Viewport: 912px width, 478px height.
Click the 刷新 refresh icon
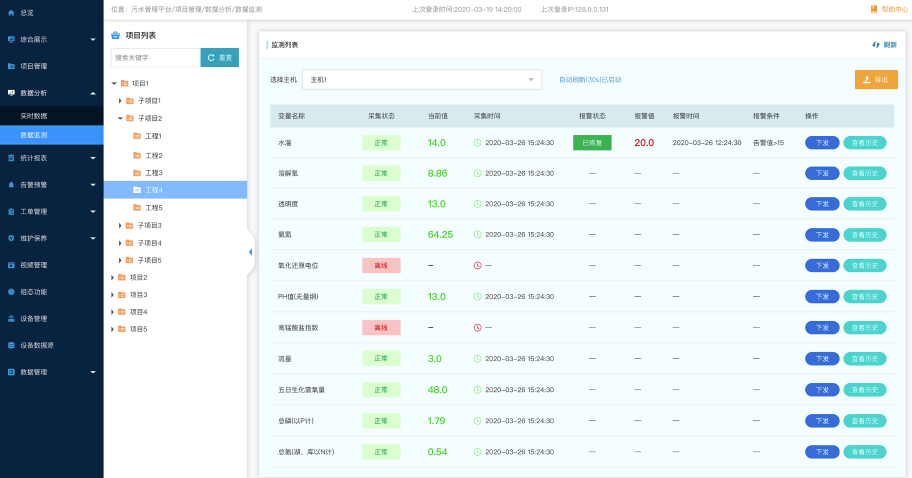coord(875,45)
